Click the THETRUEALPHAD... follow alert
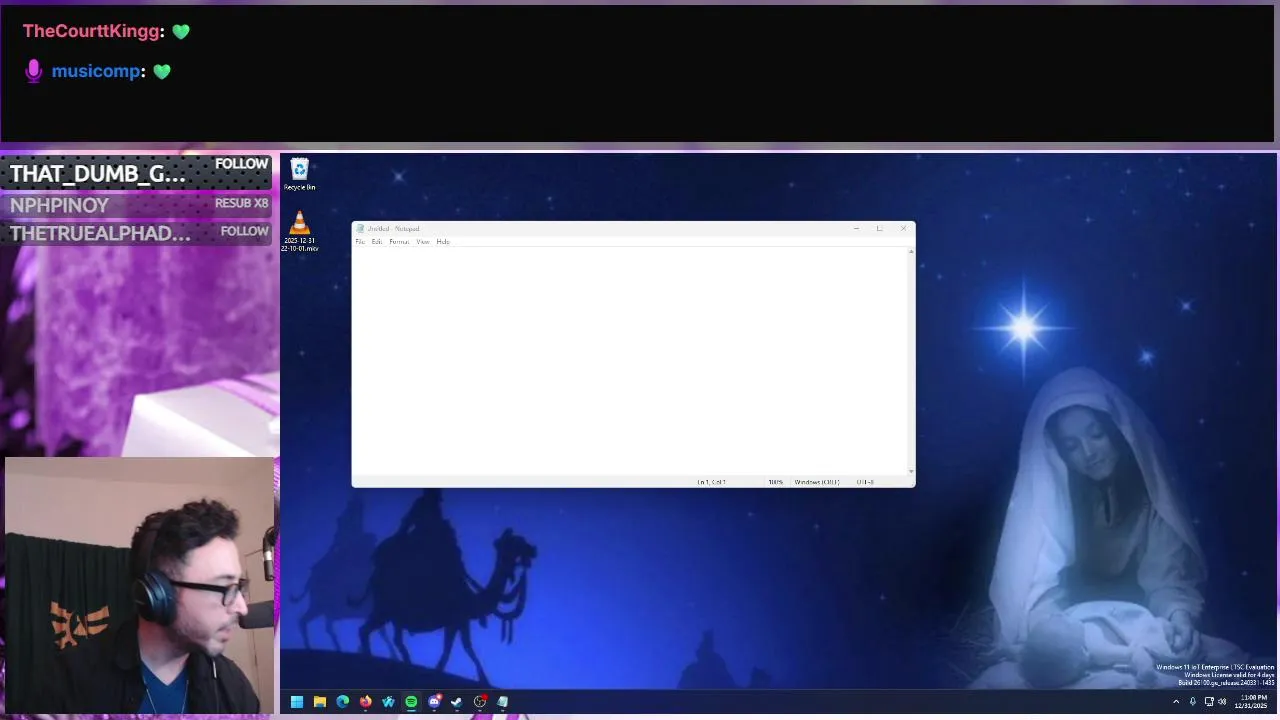The image size is (1280, 720). pos(137,233)
